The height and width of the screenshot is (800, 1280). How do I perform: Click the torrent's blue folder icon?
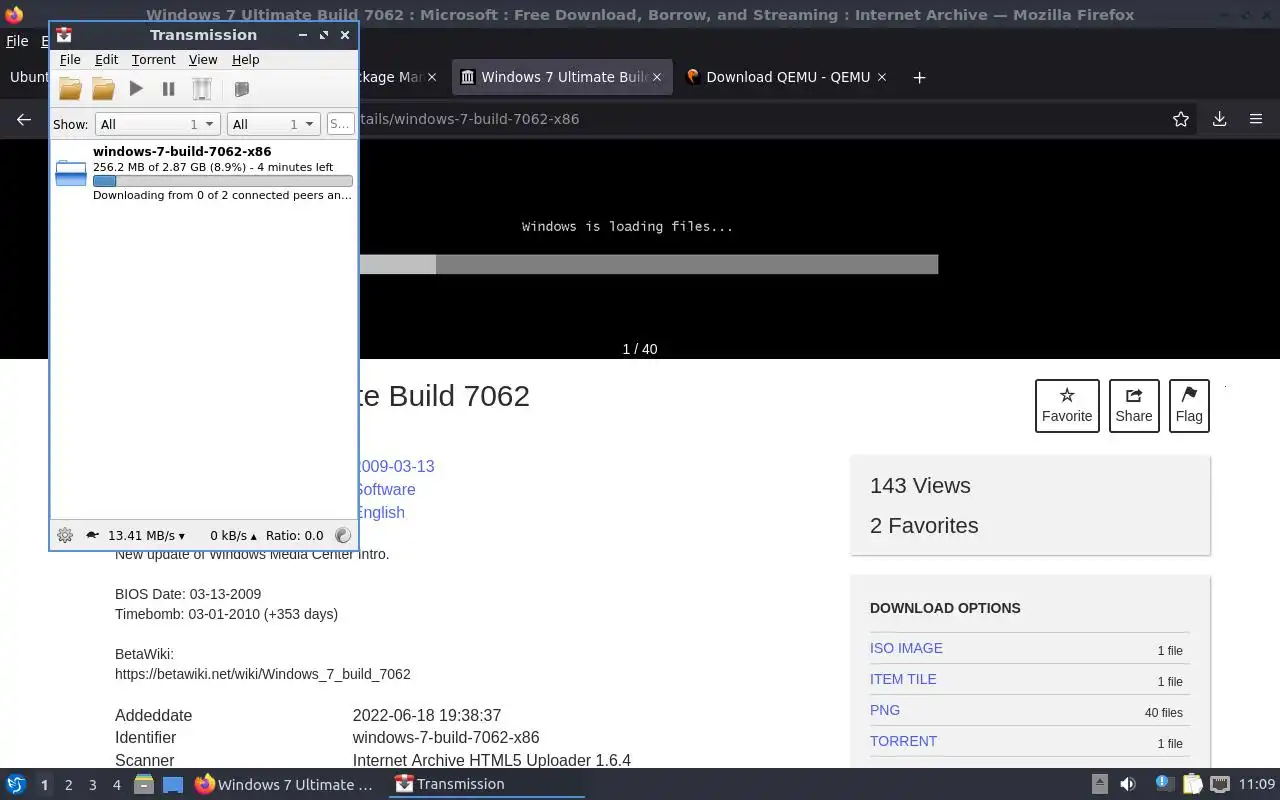click(x=71, y=173)
